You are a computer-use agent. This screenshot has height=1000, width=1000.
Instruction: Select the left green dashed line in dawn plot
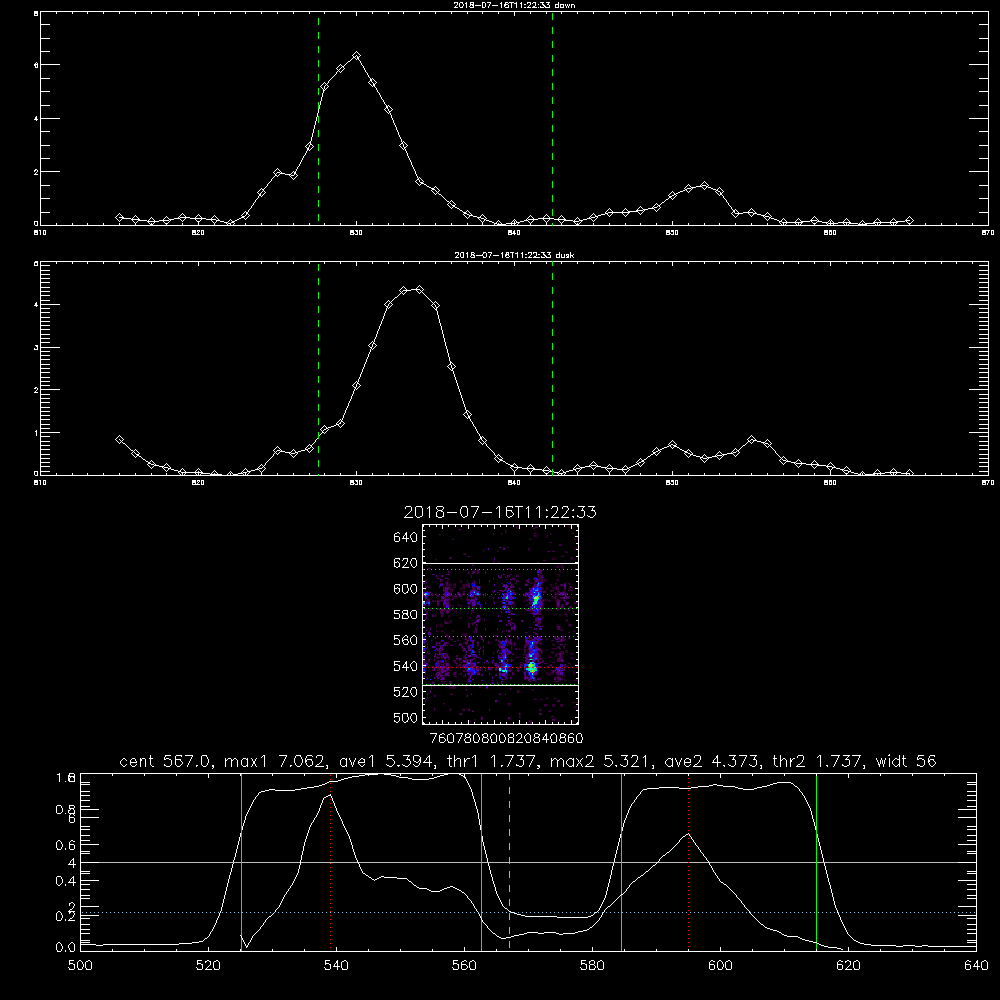pos(318,119)
